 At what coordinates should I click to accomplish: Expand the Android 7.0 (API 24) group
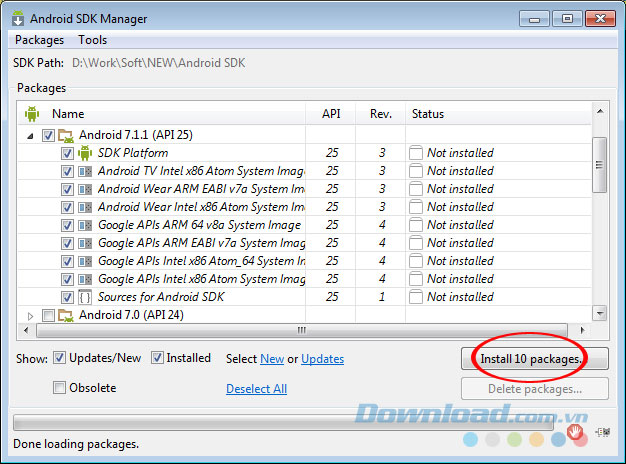point(29,315)
